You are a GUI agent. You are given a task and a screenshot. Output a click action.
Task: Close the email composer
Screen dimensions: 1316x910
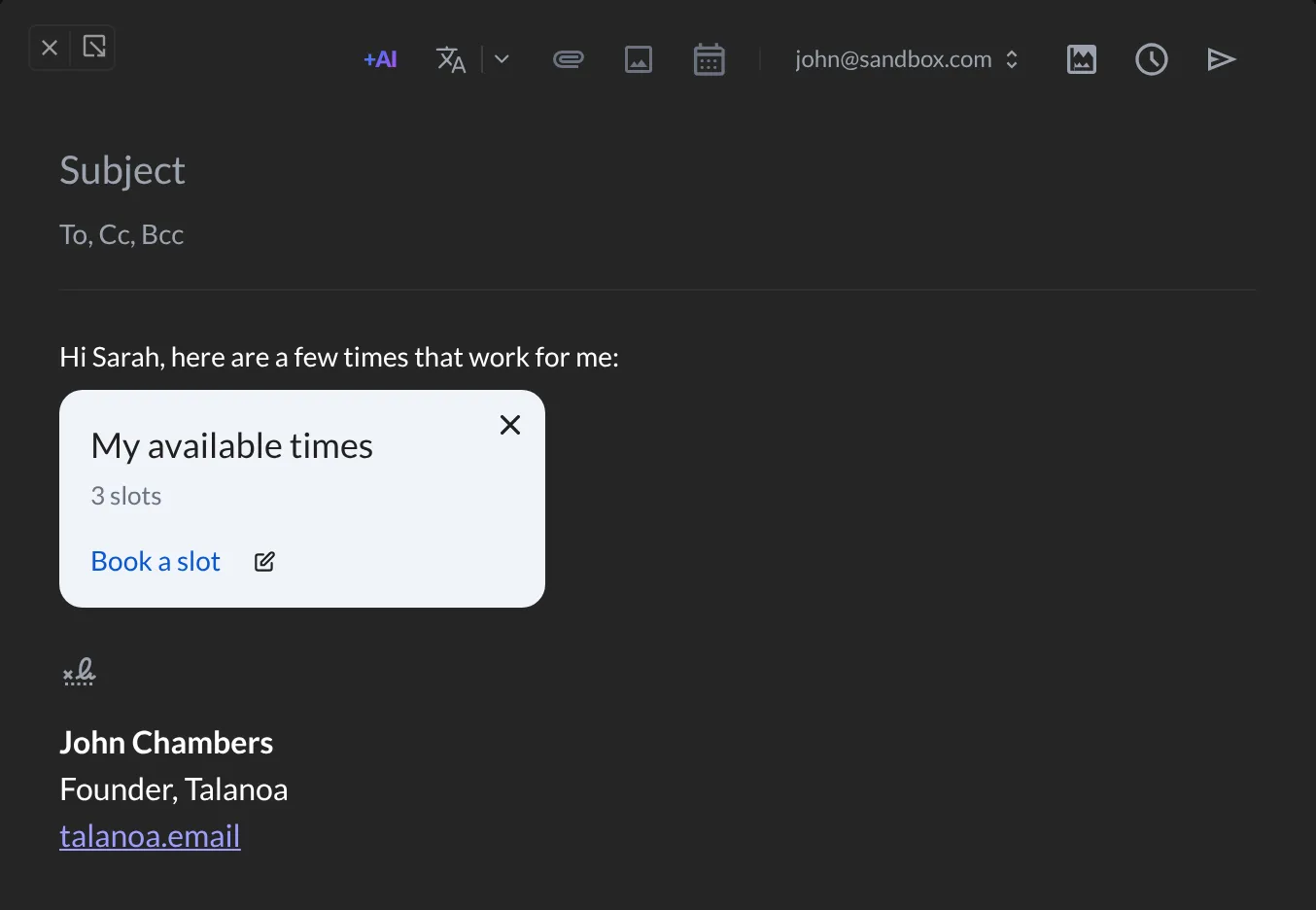pos(51,48)
